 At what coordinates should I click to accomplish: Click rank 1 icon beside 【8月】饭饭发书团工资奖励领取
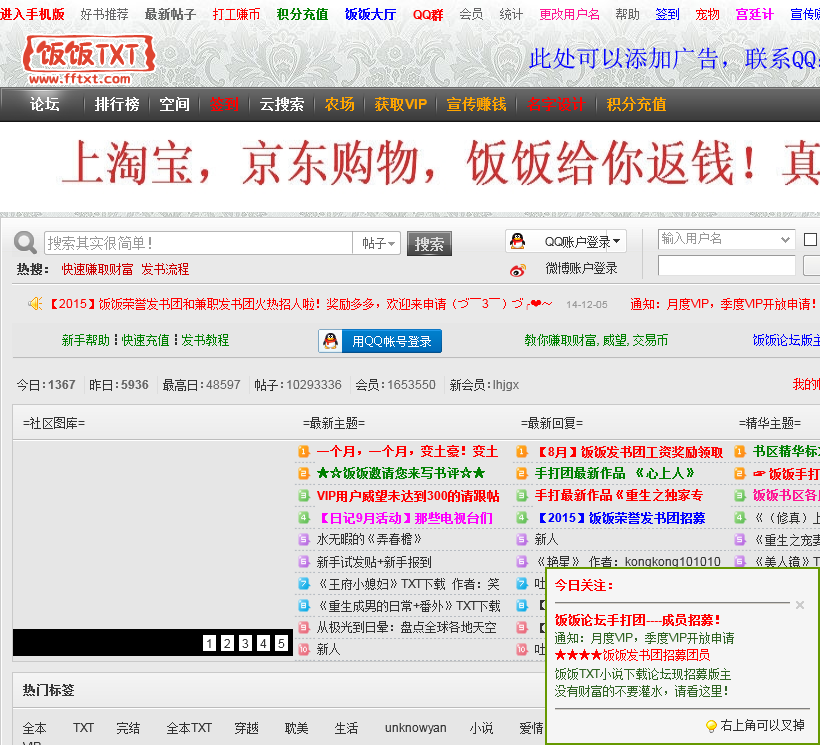pos(522,451)
